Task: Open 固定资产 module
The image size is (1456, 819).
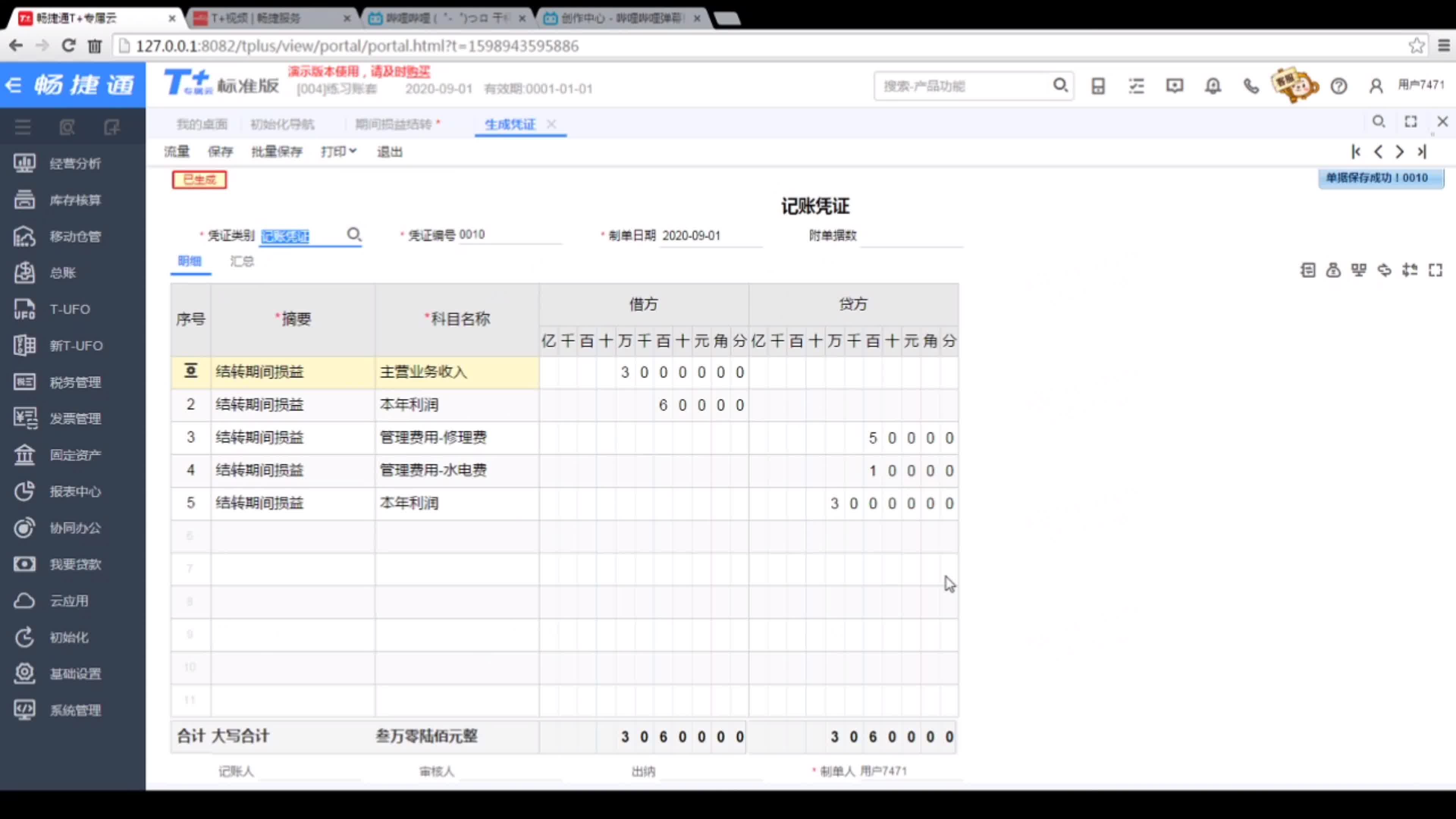Action: point(57,455)
